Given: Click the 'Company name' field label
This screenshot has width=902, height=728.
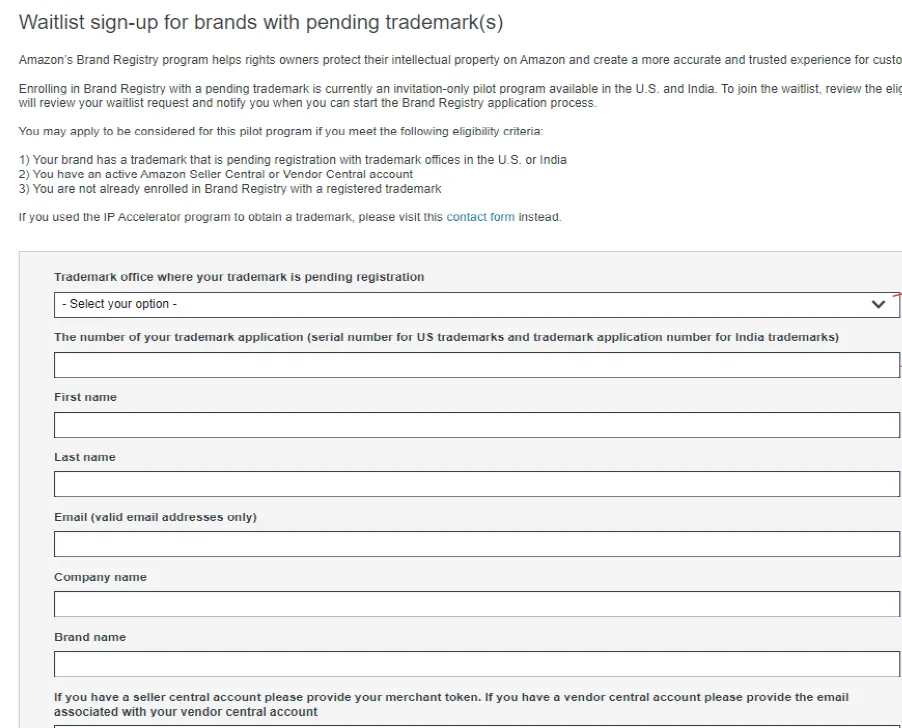Looking at the screenshot, I should [x=100, y=577].
